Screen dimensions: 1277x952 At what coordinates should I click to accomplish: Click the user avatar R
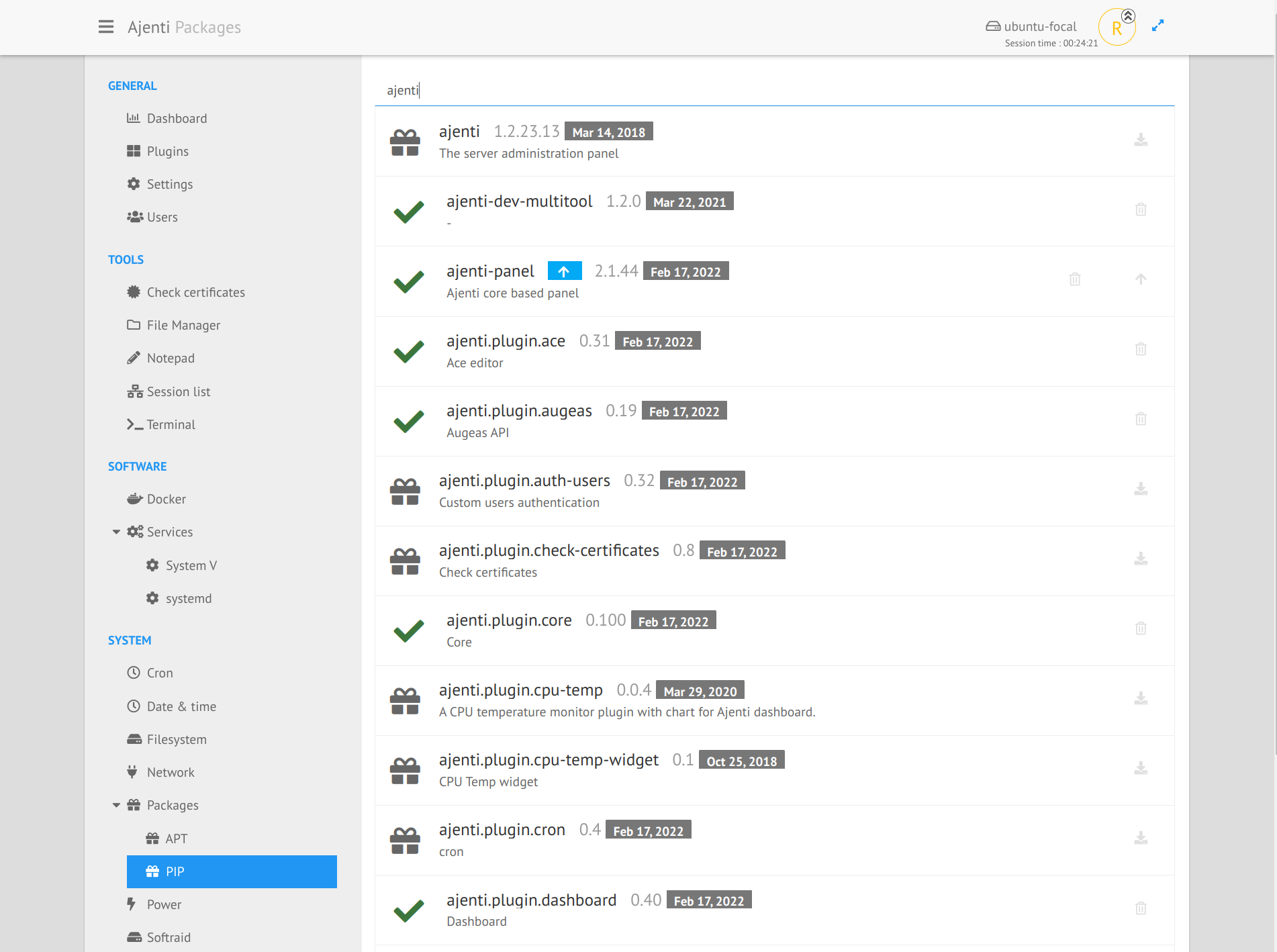(1117, 28)
